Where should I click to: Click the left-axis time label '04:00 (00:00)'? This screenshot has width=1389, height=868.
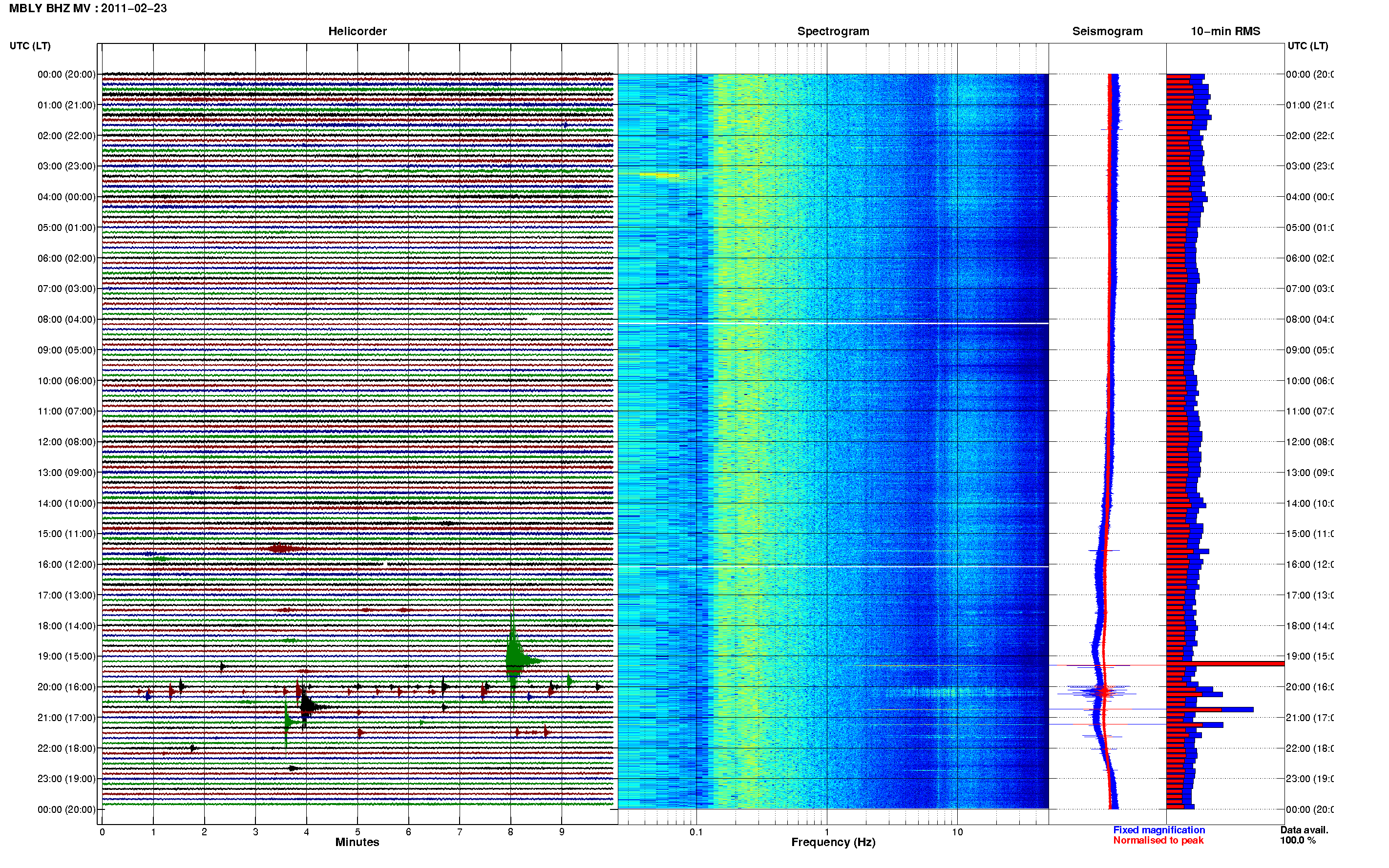(x=66, y=197)
